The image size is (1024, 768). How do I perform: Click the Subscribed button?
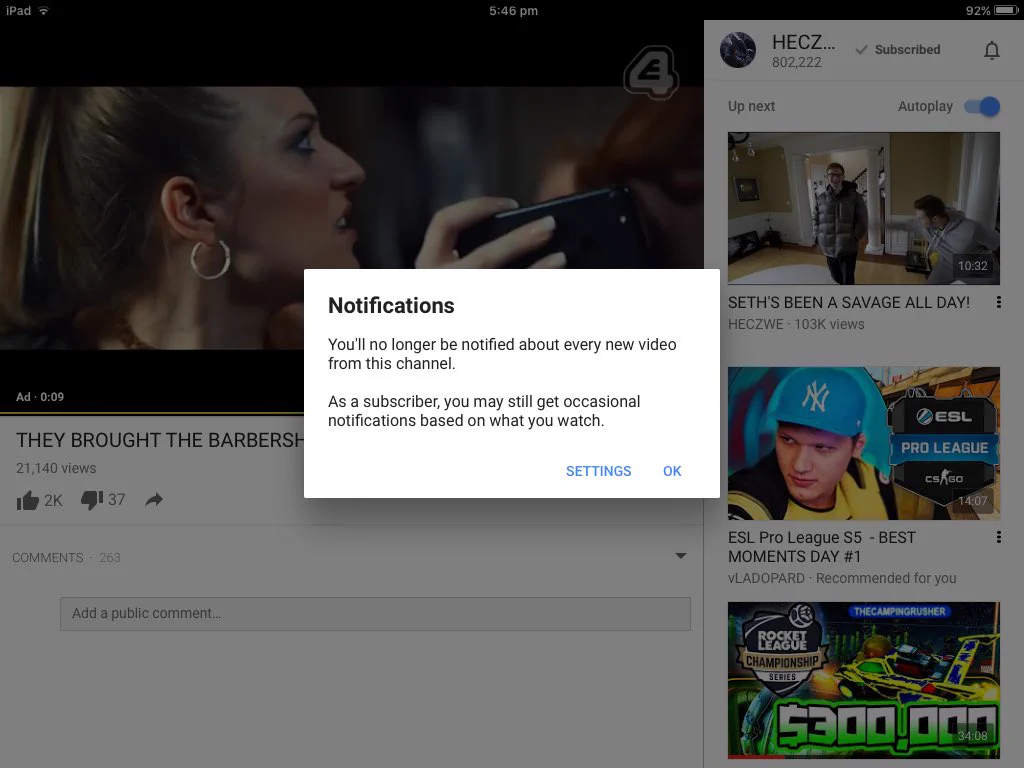898,50
